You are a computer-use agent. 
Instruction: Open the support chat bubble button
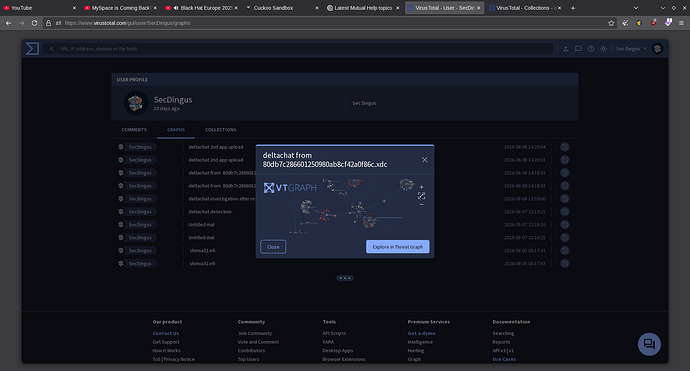pos(649,344)
